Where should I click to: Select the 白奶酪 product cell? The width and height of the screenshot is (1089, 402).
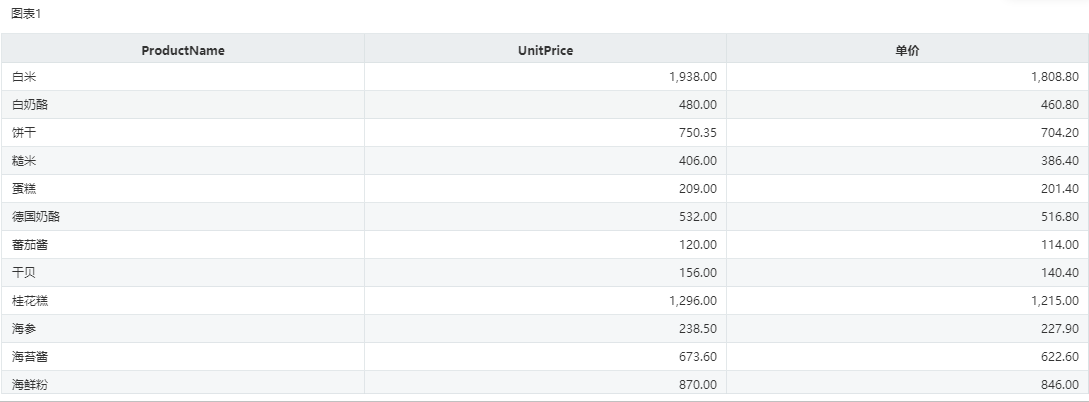[183, 105]
